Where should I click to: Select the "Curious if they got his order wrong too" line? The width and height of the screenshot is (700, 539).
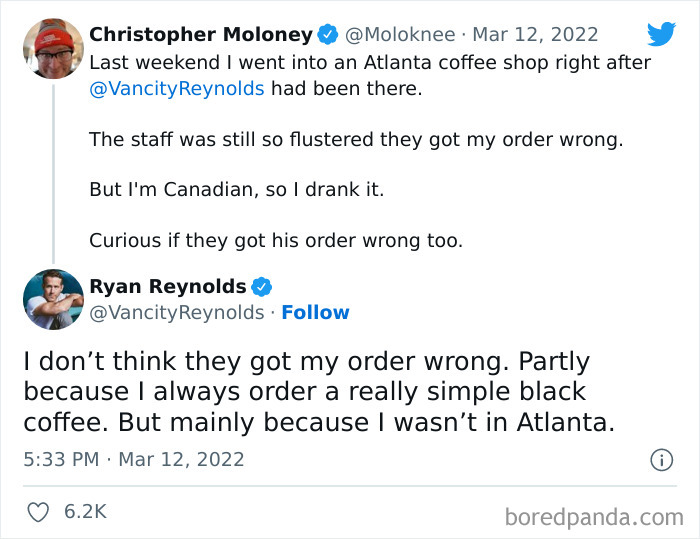click(x=276, y=240)
